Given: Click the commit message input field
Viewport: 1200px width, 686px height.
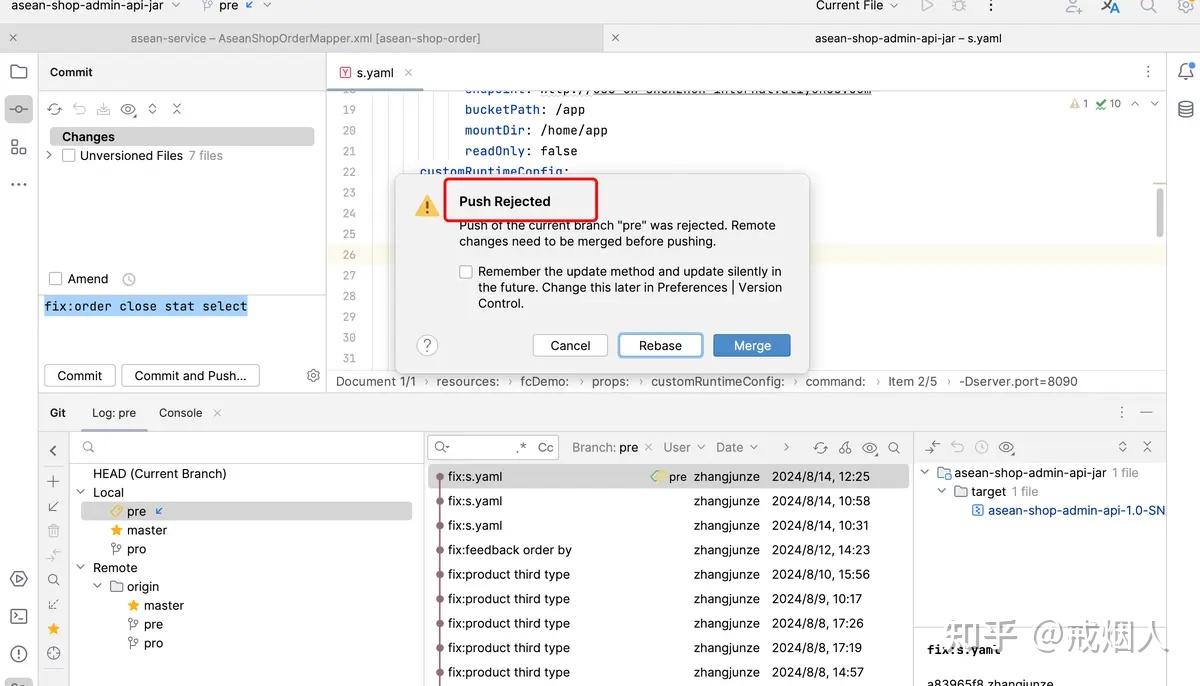Looking at the screenshot, I should tap(145, 306).
